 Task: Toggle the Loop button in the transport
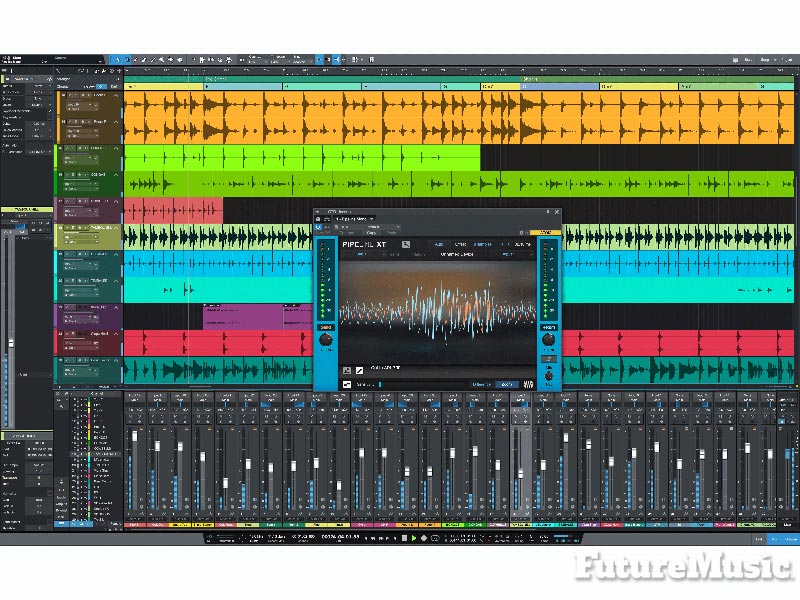435,538
